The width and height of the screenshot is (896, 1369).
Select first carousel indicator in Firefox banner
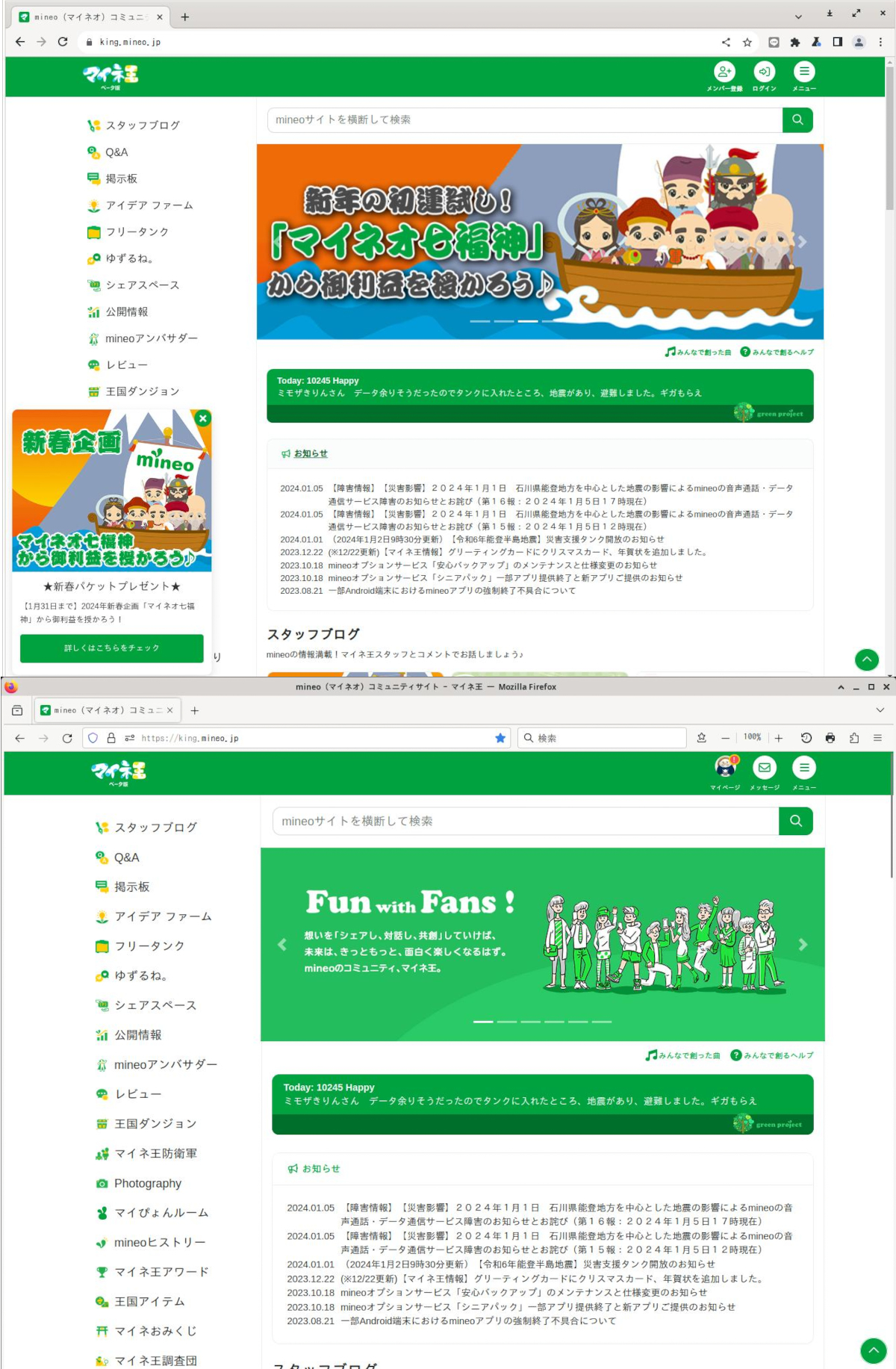pyautogui.click(x=483, y=1022)
